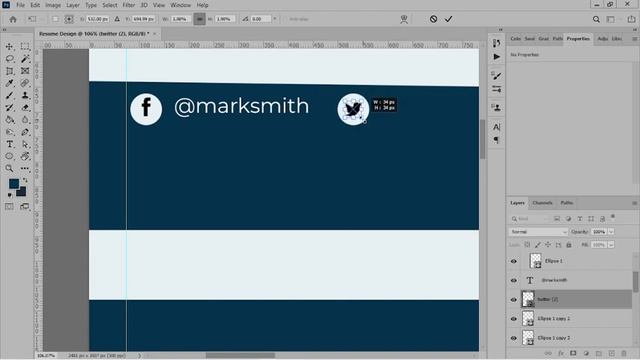Select the Brush tool
The image size is (640, 360).
(9, 96)
